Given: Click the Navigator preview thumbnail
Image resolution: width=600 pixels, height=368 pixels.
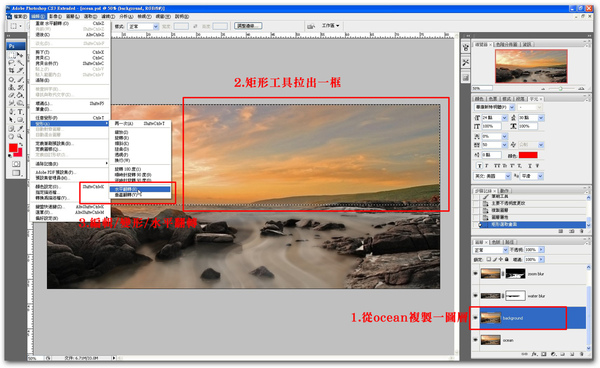Looking at the screenshot, I should tap(531, 66).
